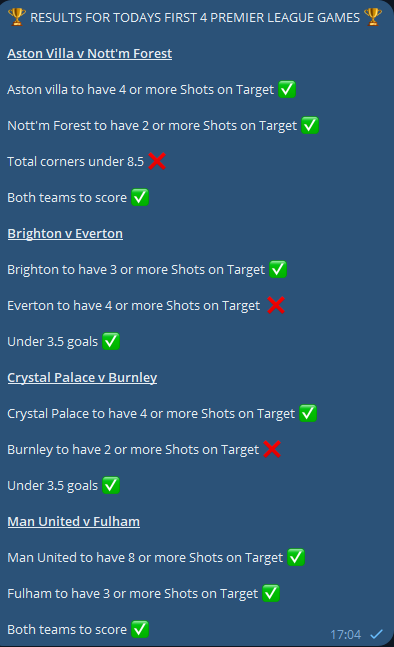Click green check after Man United 8 shots
The image size is (394, 647).
click(x=296, y=557)
